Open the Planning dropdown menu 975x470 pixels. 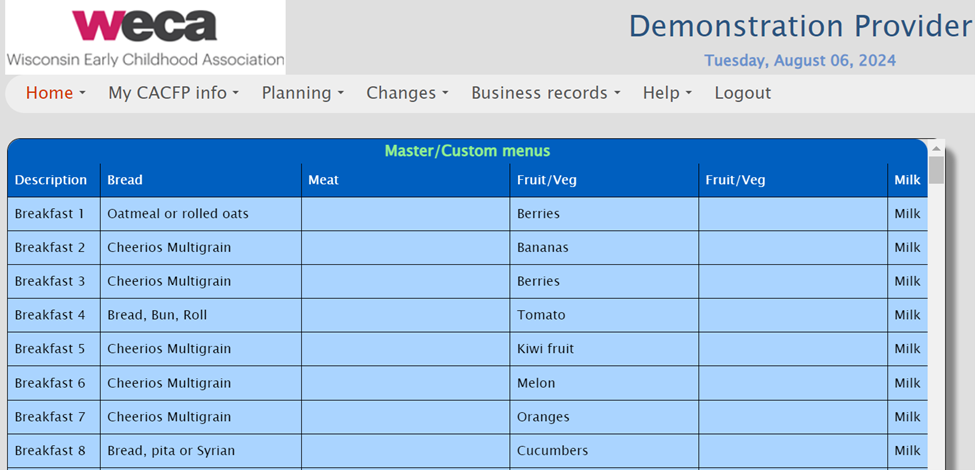click(302, 93)
